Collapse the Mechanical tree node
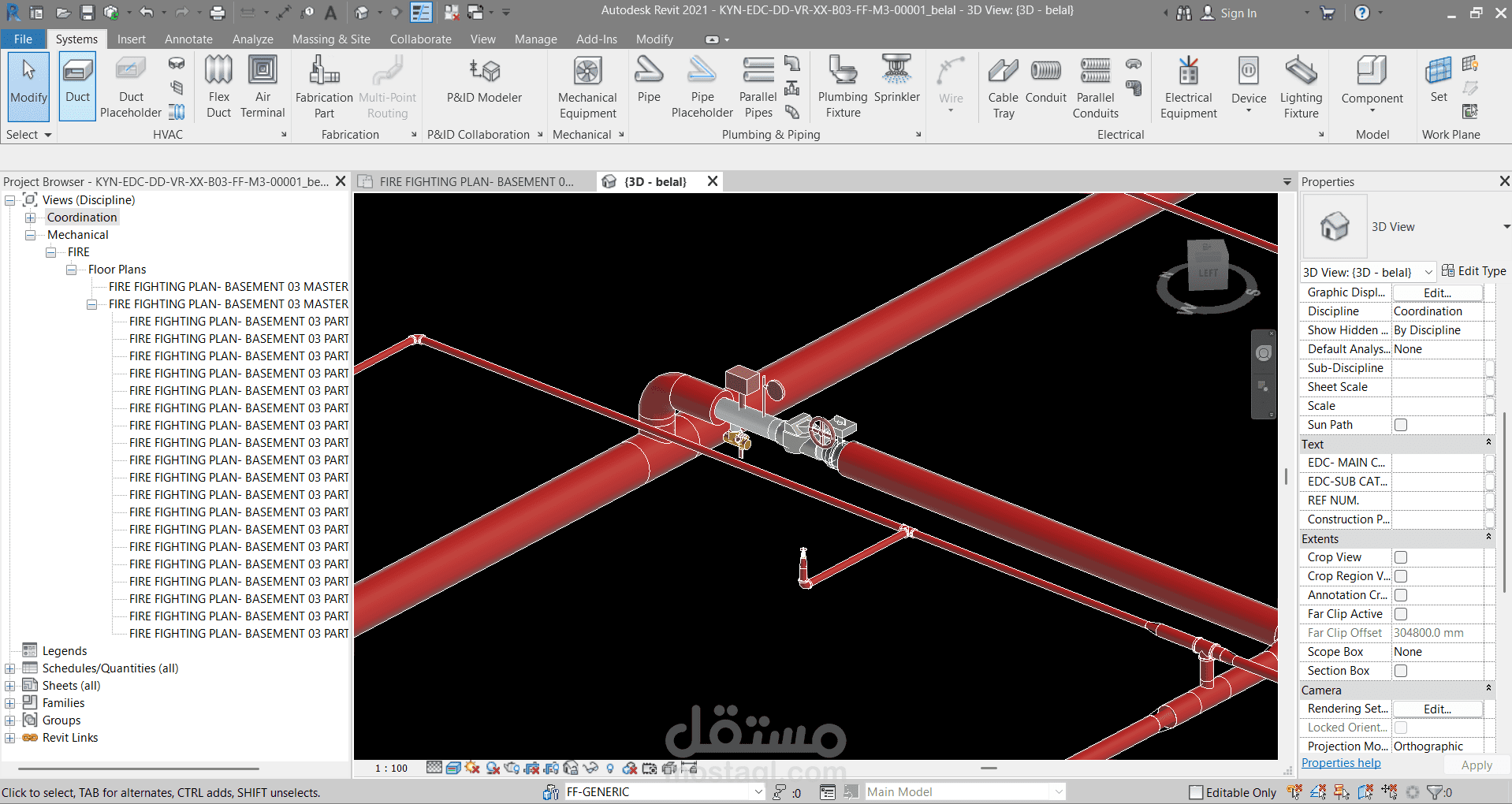Viewport: 1512px width, 804px height. 30,235
